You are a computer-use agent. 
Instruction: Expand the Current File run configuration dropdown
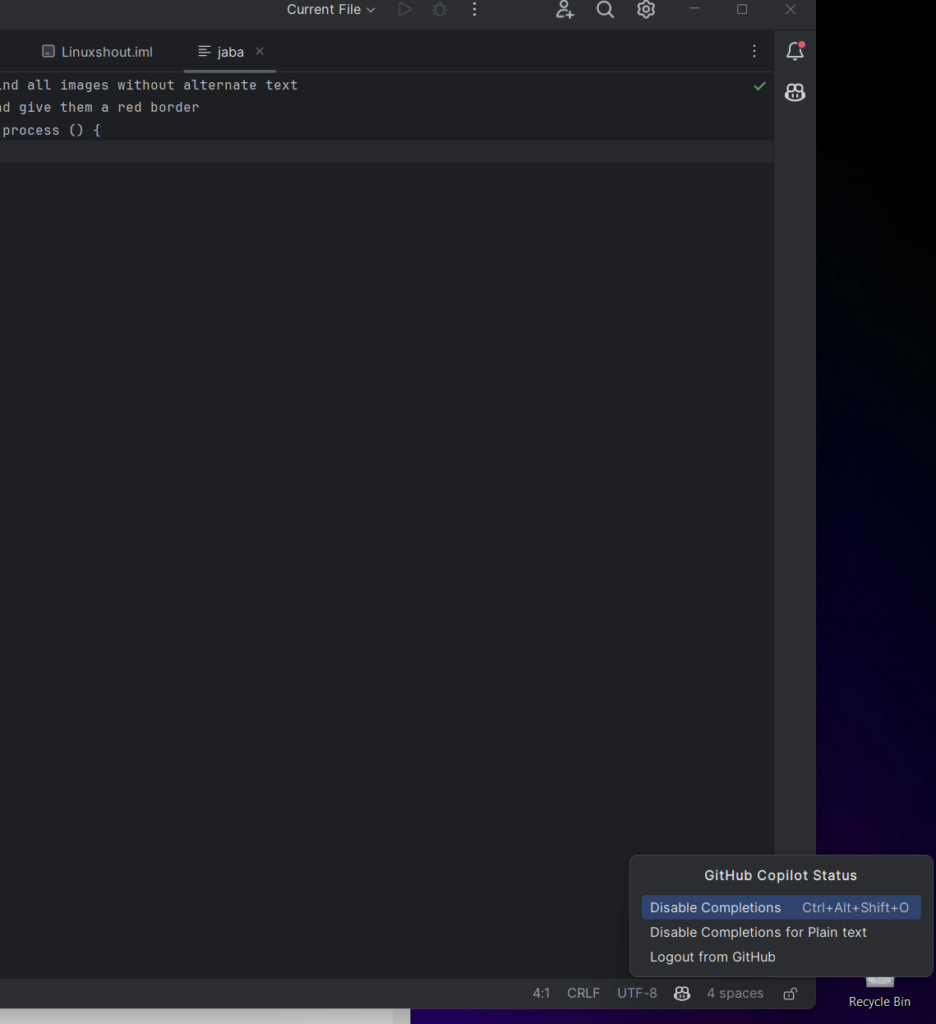(331, 9)
